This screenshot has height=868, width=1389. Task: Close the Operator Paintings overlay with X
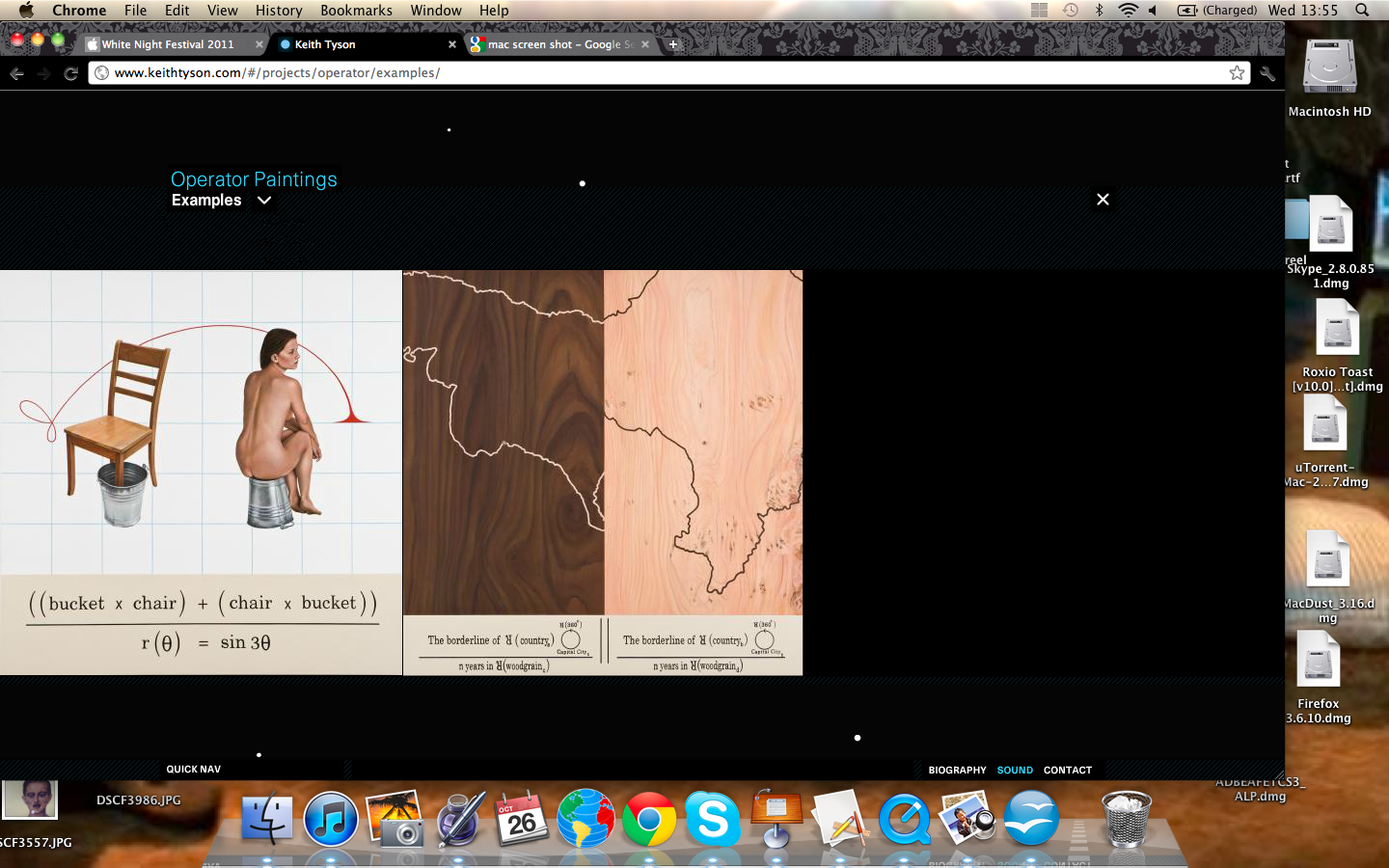pyautogui.click(x=1103, y=200)
